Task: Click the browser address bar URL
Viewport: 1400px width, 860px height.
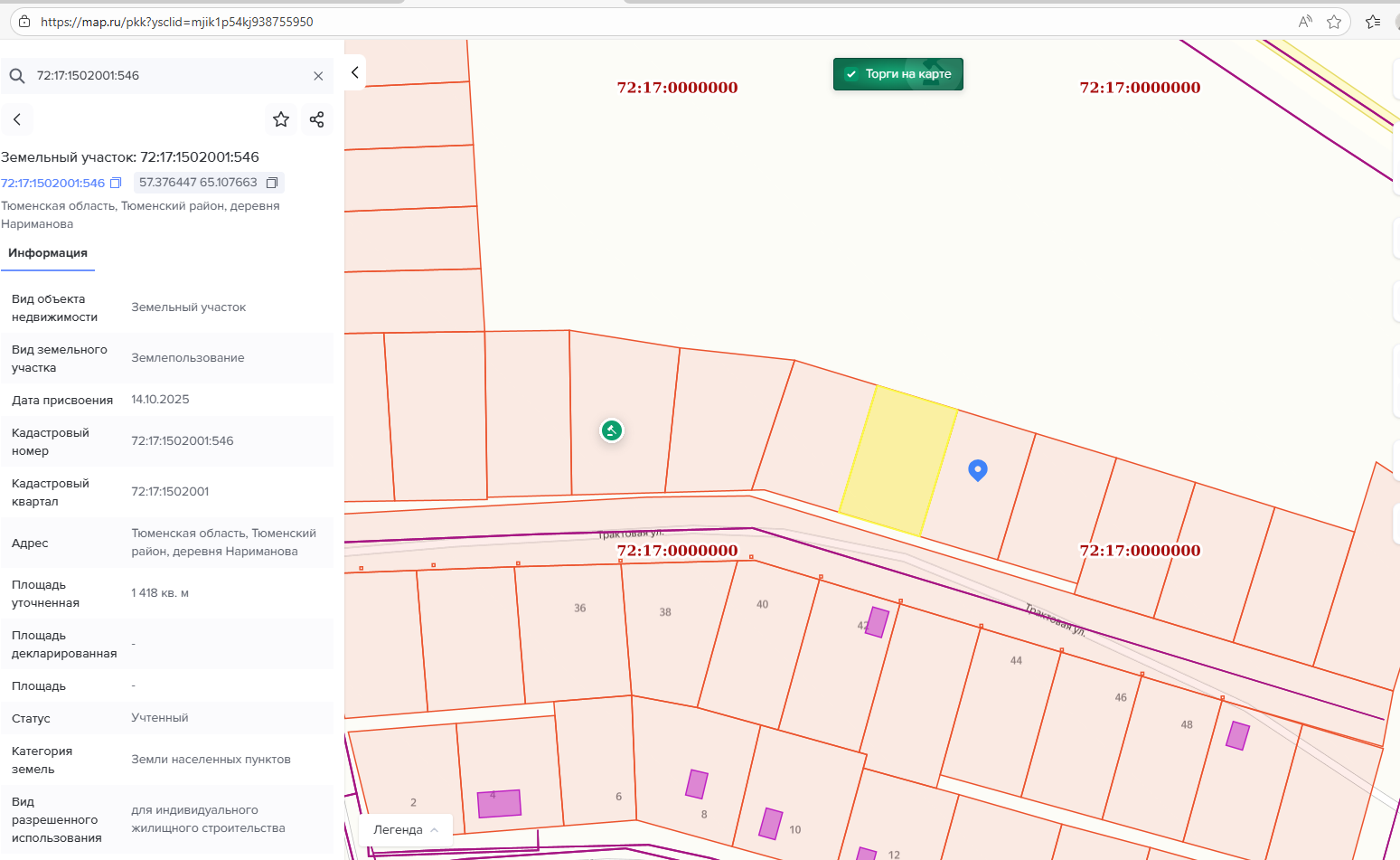Action: (177, 22)
